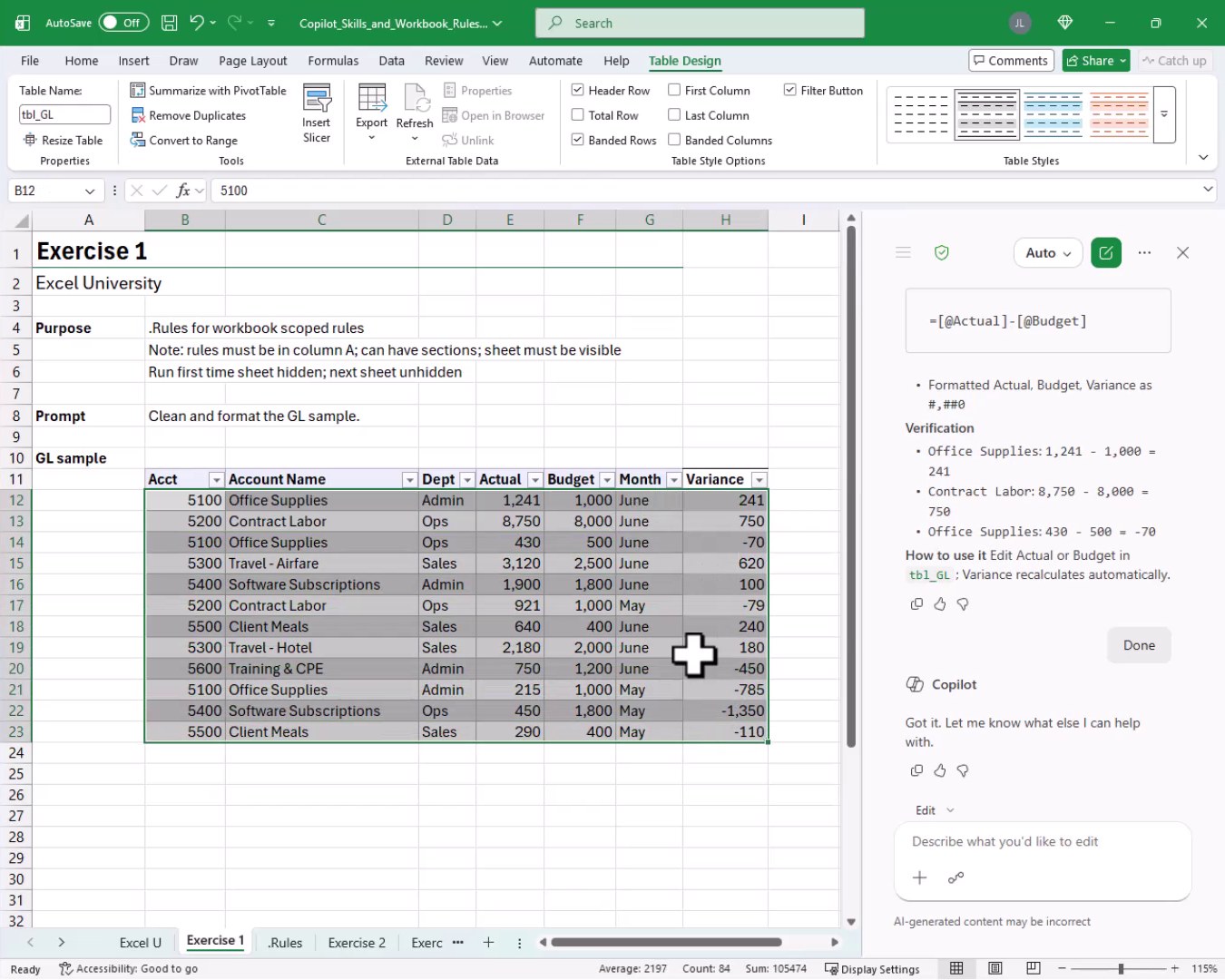Click the plus attach icon in prompt box
Screen dimensions: 1225x980
tap(919, 877)
